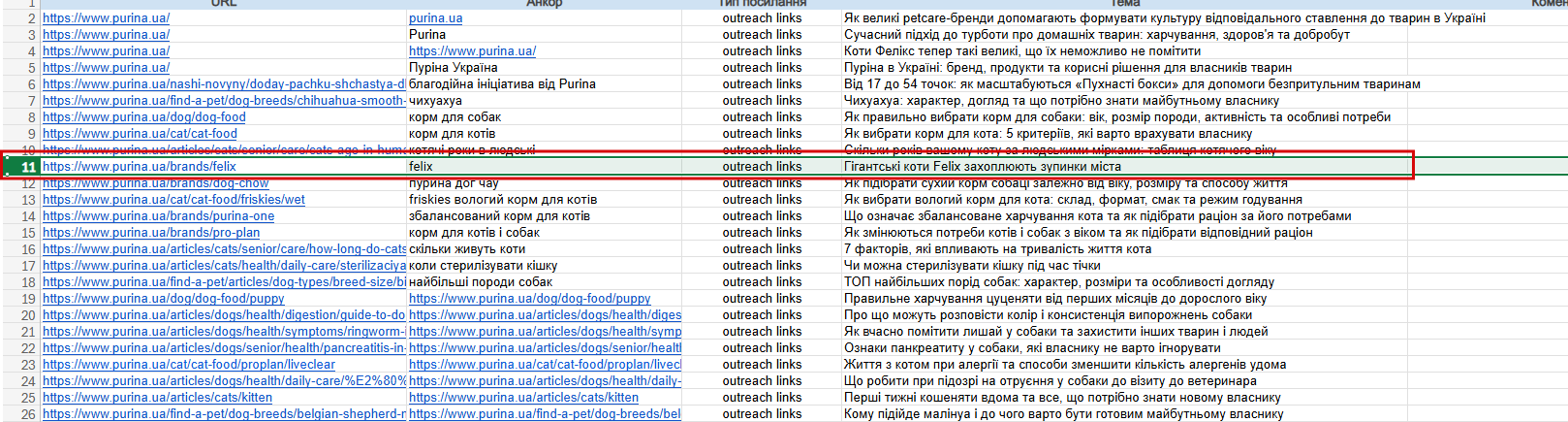Open the https://www.purina.ua/ link in row 2

coord(106,18)
